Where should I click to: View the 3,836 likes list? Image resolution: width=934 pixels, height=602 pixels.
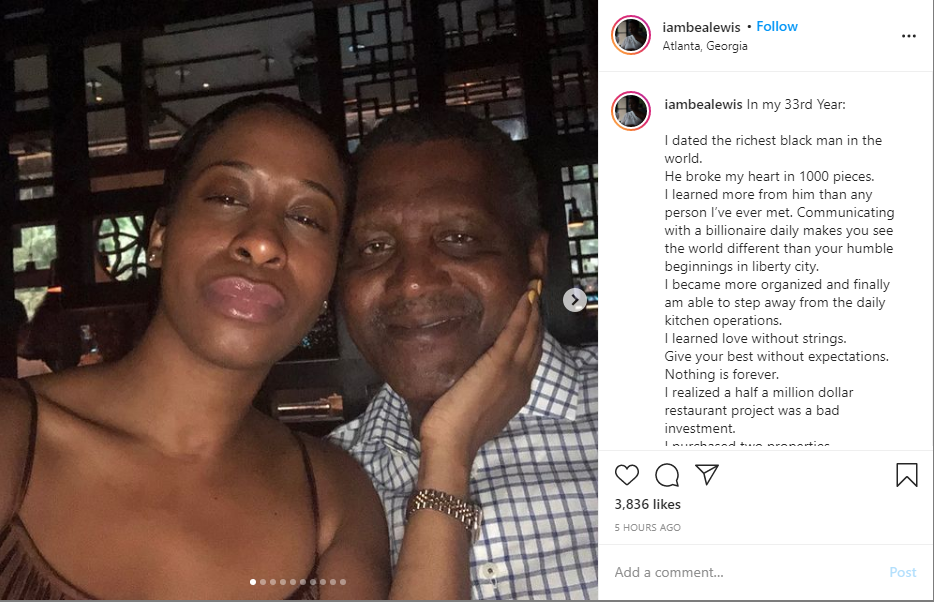tap(647, 505)
